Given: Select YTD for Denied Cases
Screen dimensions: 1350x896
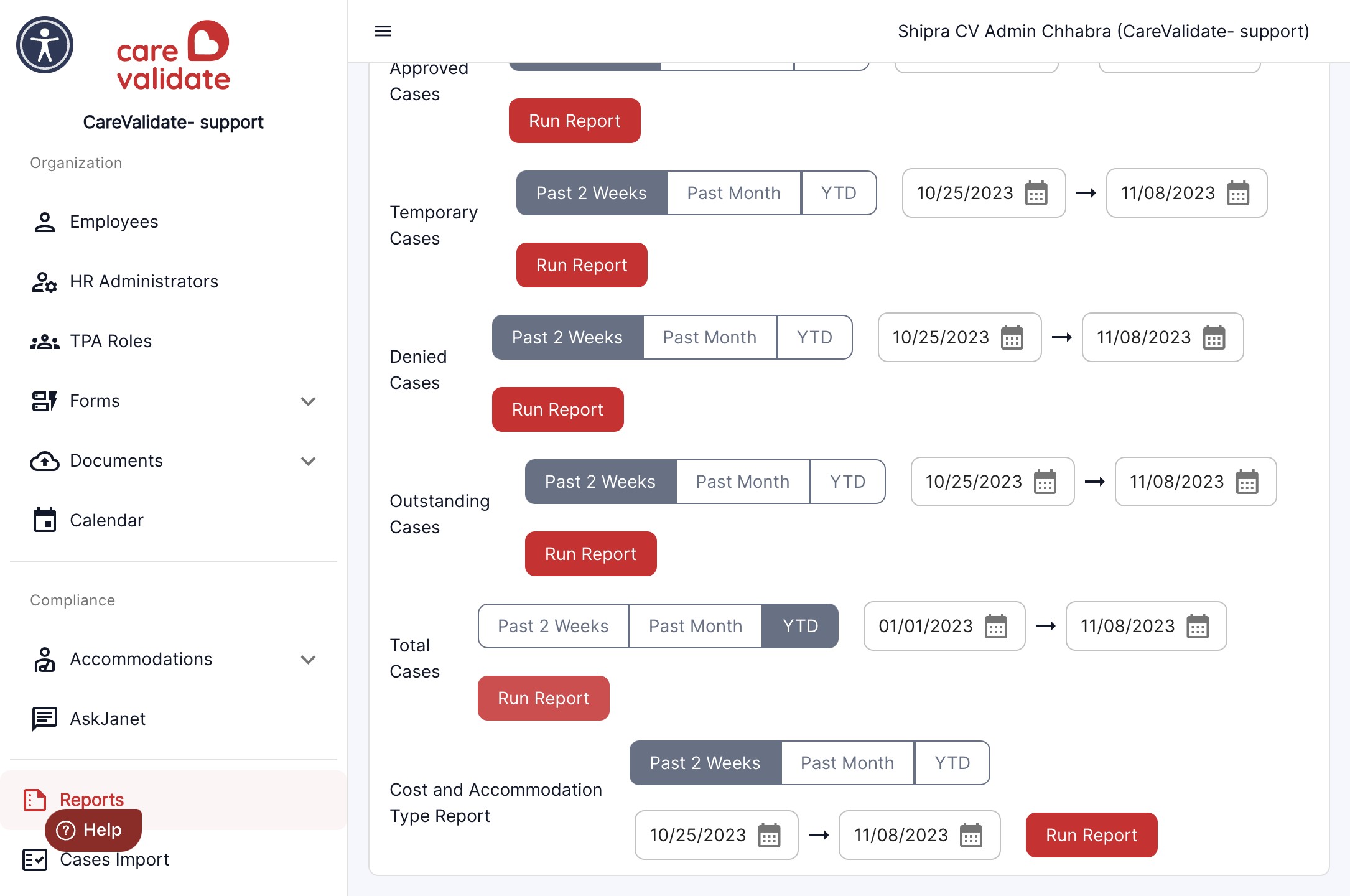Looking at the screenshot, I should pos(814,337).
